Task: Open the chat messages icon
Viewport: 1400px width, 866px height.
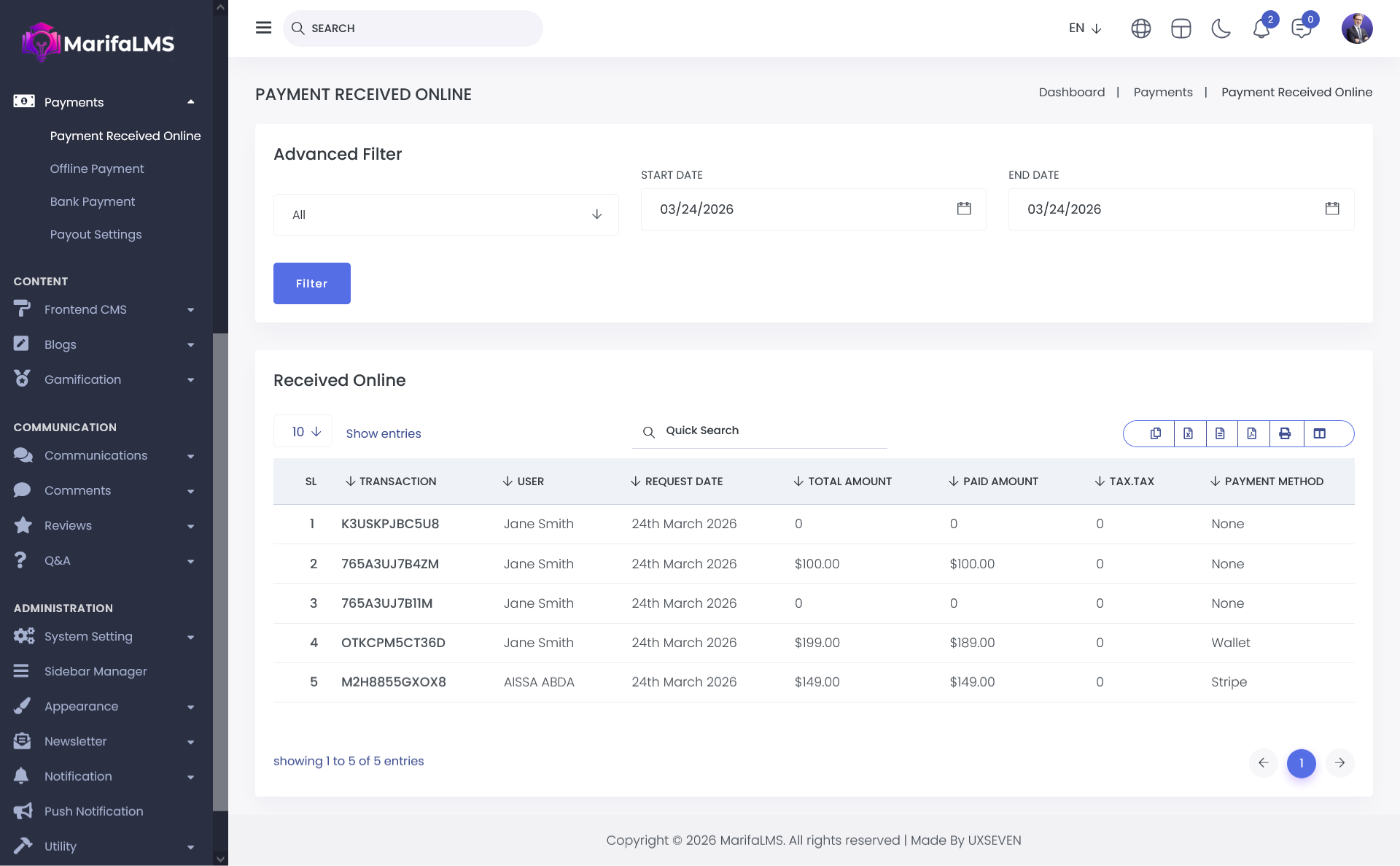Action: (1301, 28)
